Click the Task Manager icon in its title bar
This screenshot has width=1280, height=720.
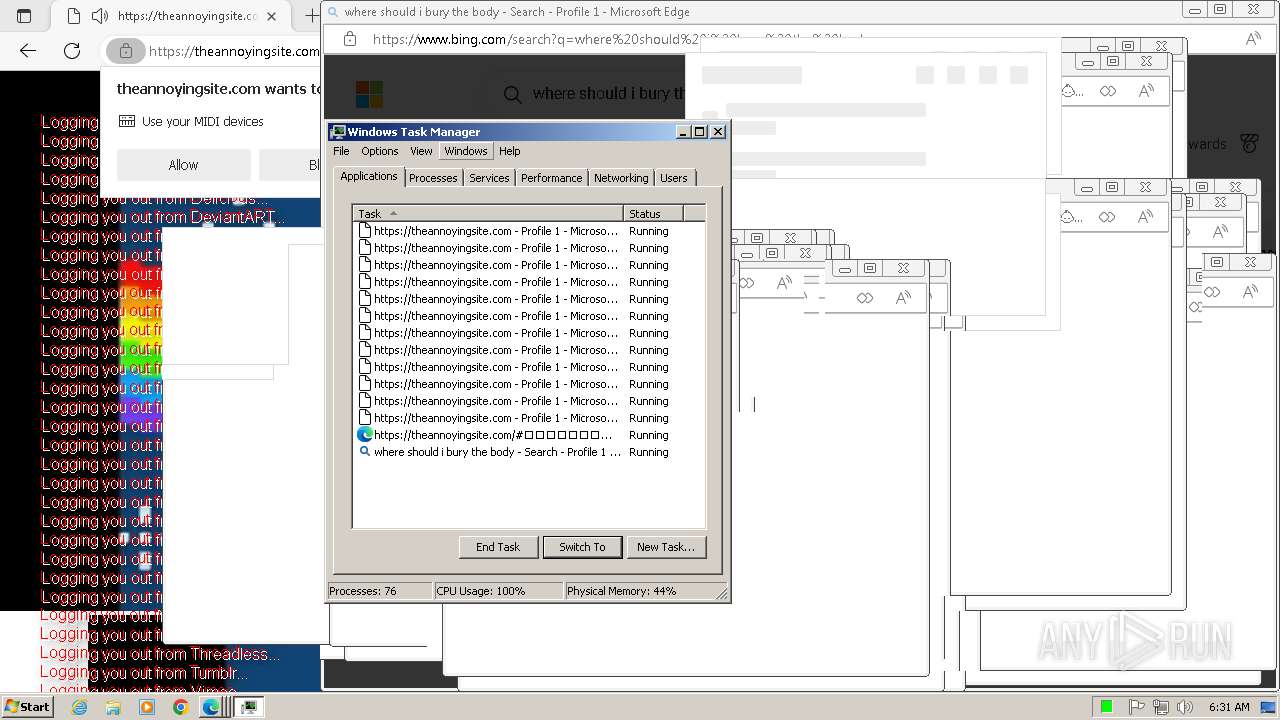(338, 132)
